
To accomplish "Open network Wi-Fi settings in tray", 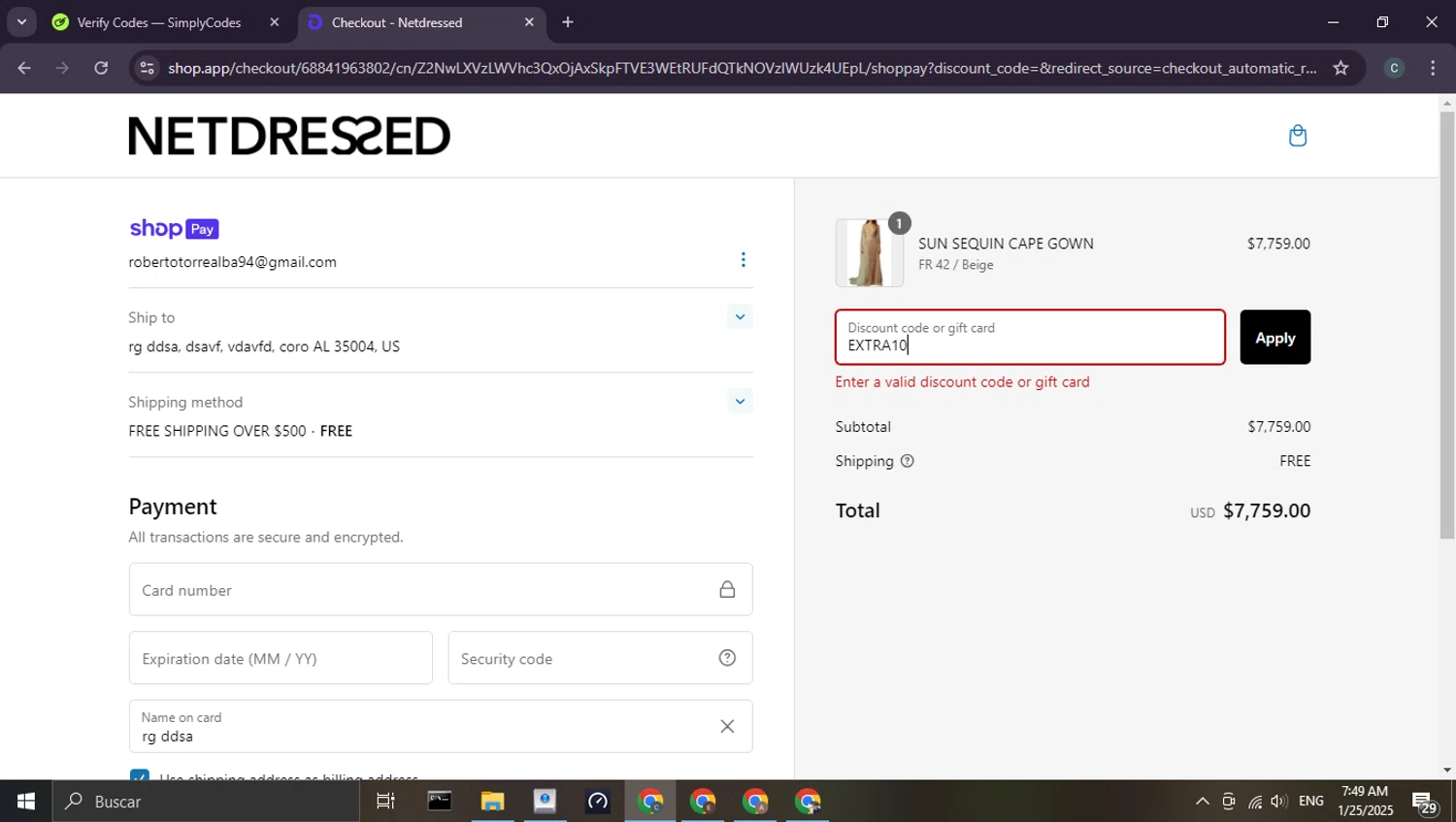I will pos(1255,802).
